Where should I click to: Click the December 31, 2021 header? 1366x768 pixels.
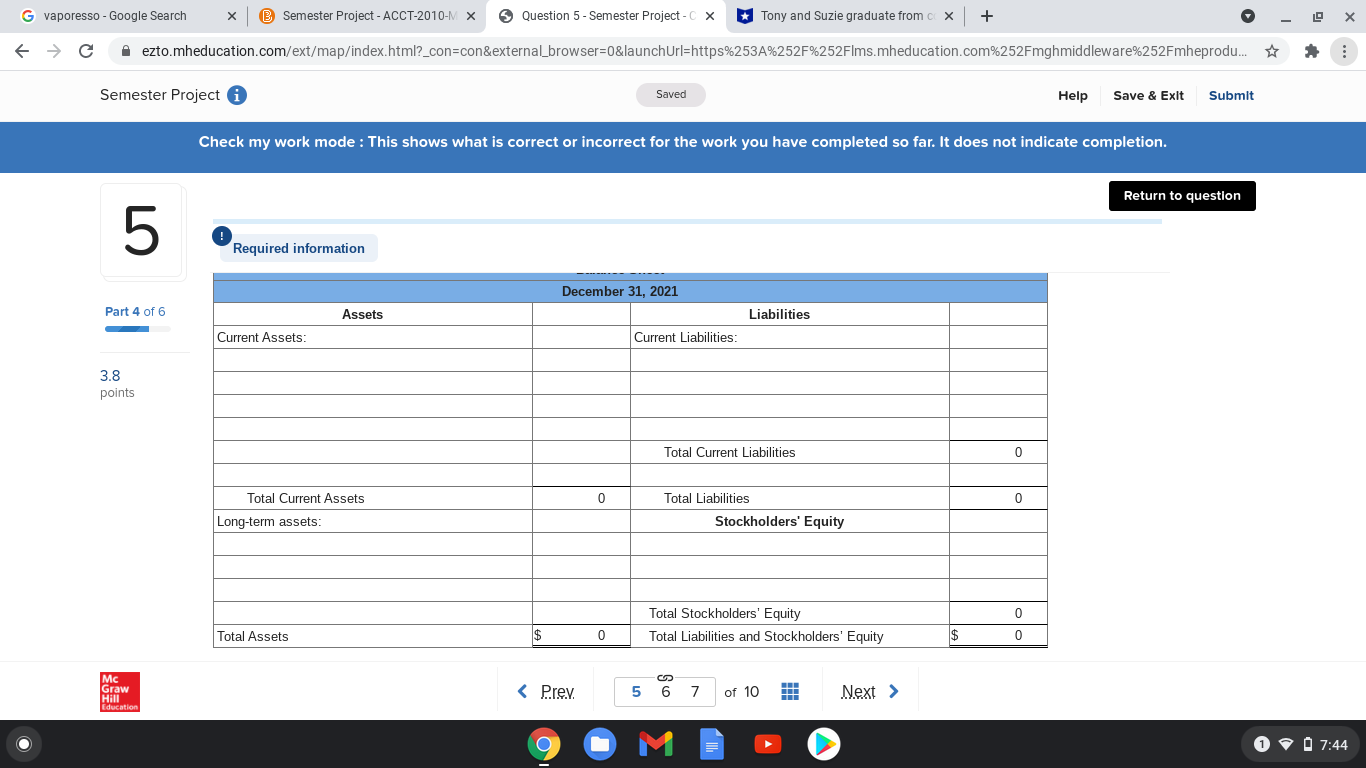point(620,291)
